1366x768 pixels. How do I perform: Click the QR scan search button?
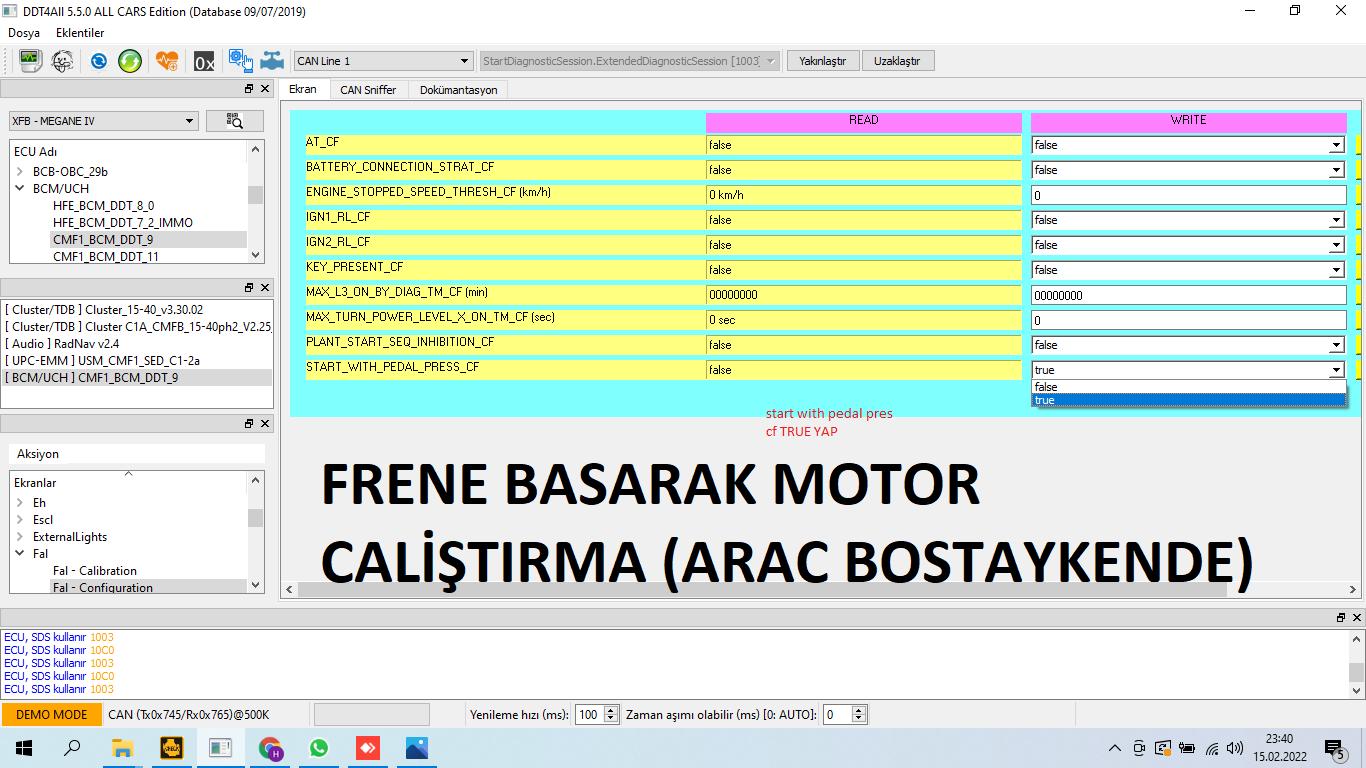click(x=235, y=121)
